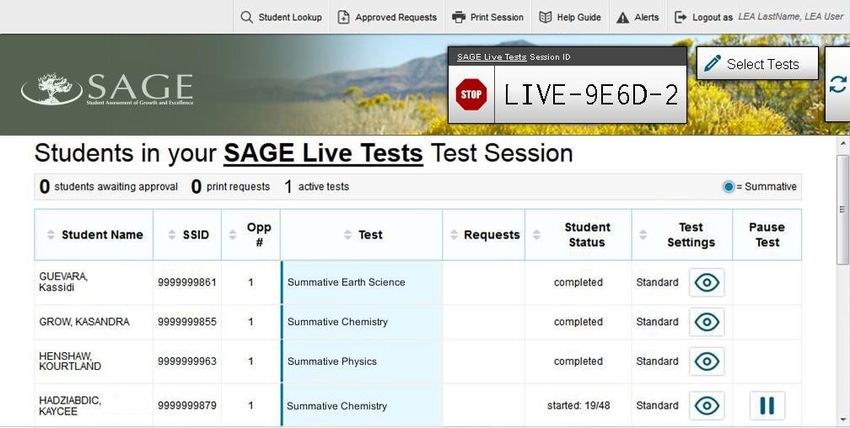
Task: Click SSID 9999999861
Action: [x=187, y=282]
